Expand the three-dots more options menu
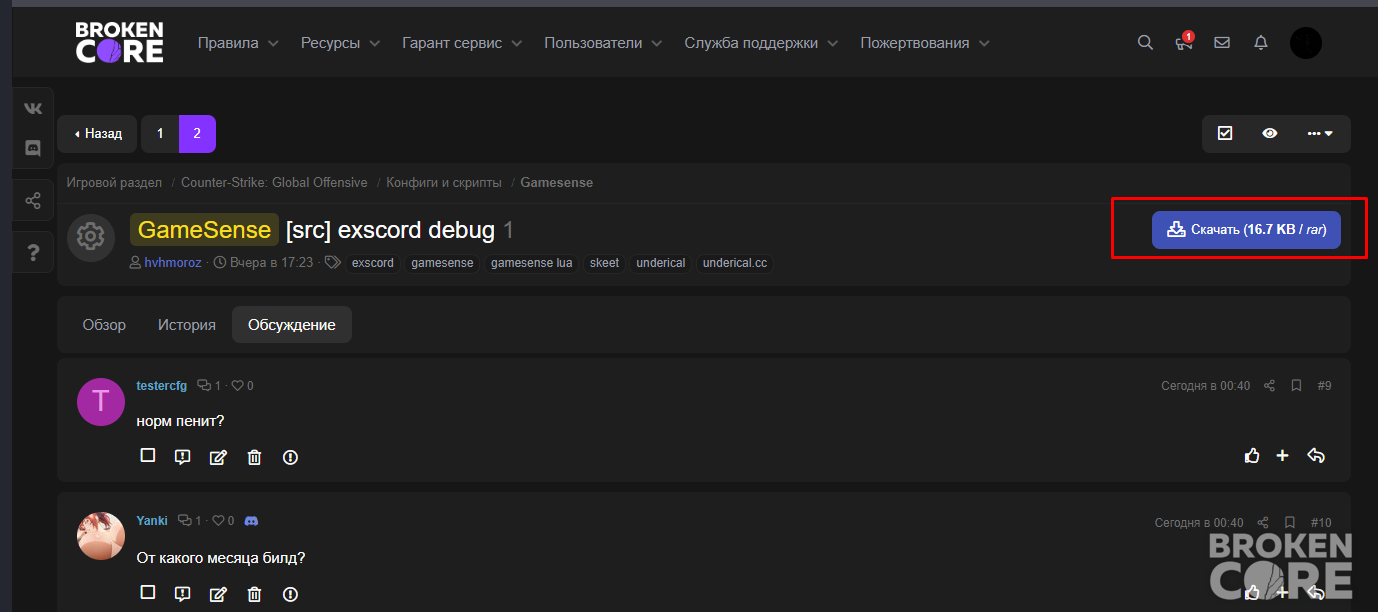This screenshot has height=612, width=1378. [x=1320, y=133]
